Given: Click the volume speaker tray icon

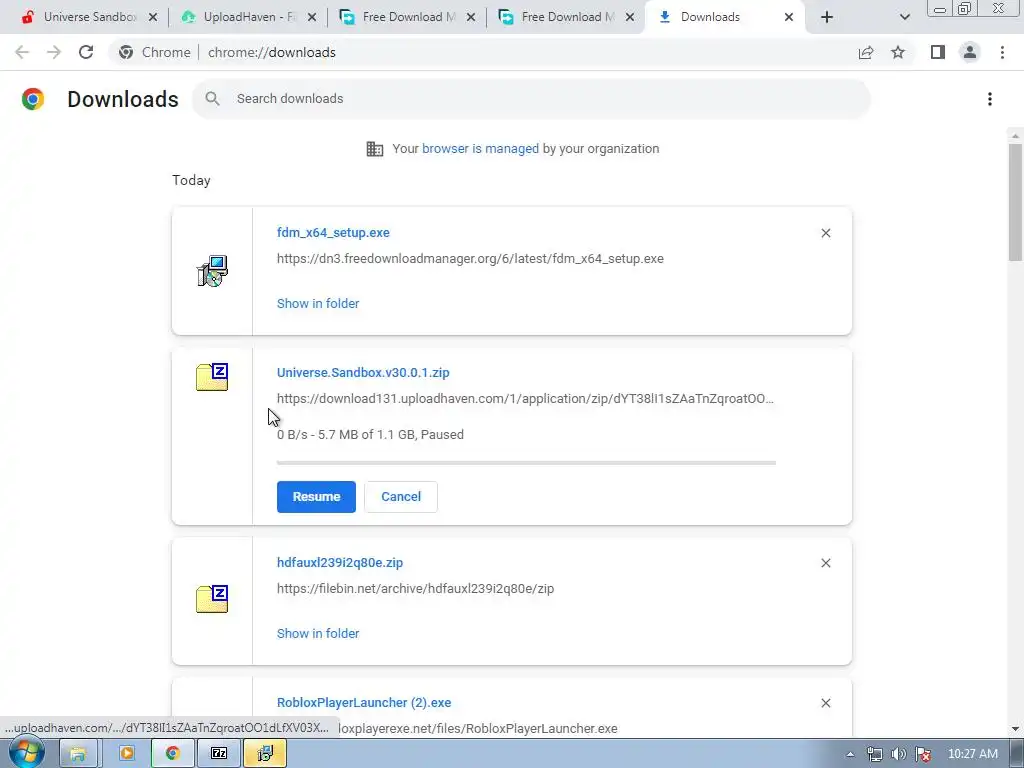Looking at the screenshot, I should tap(899, 754).
